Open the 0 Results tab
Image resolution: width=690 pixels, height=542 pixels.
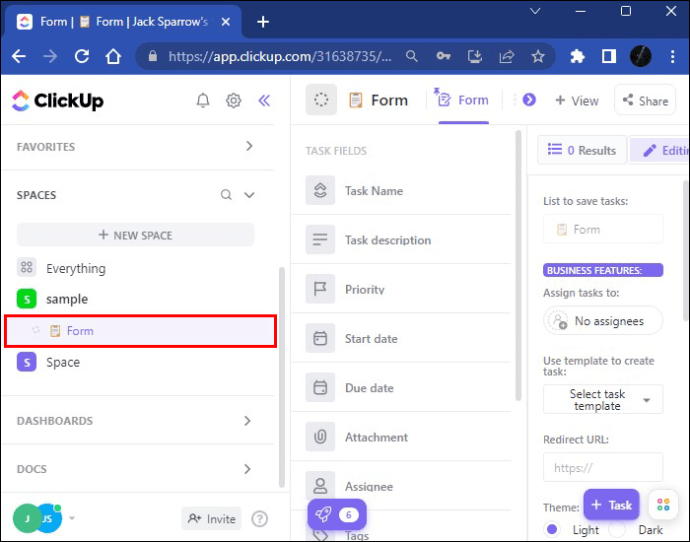(582, 150)
